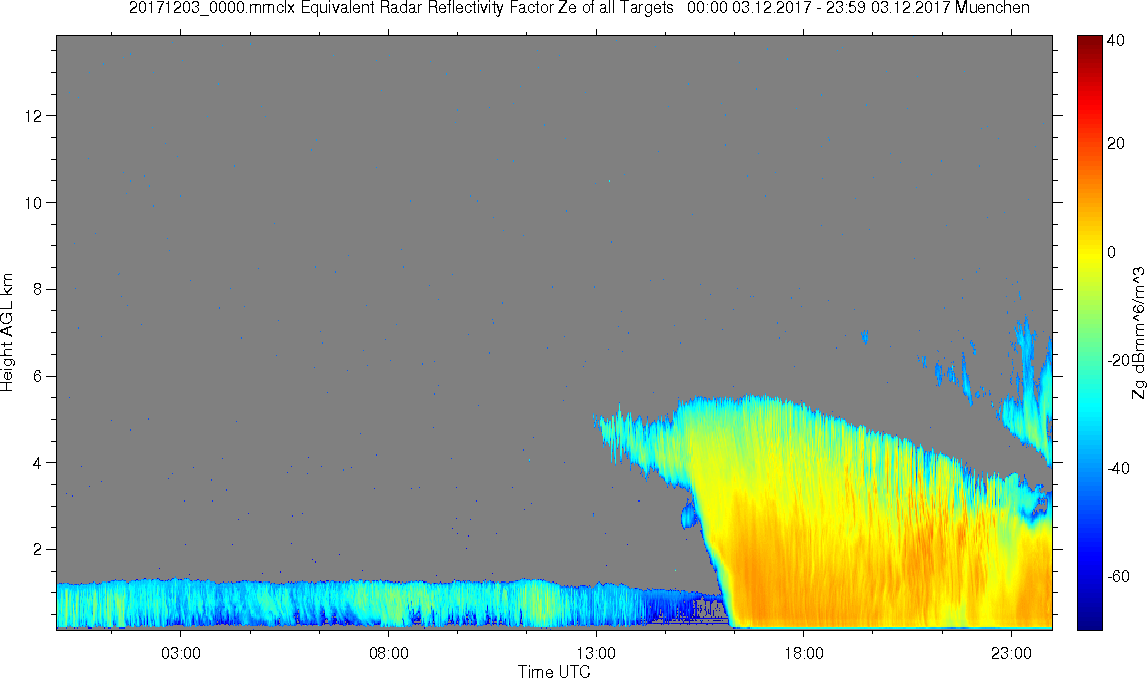Click the Muenchen station name in title
The height and width of the screenshot is (678, 1147).
(992, 8)
